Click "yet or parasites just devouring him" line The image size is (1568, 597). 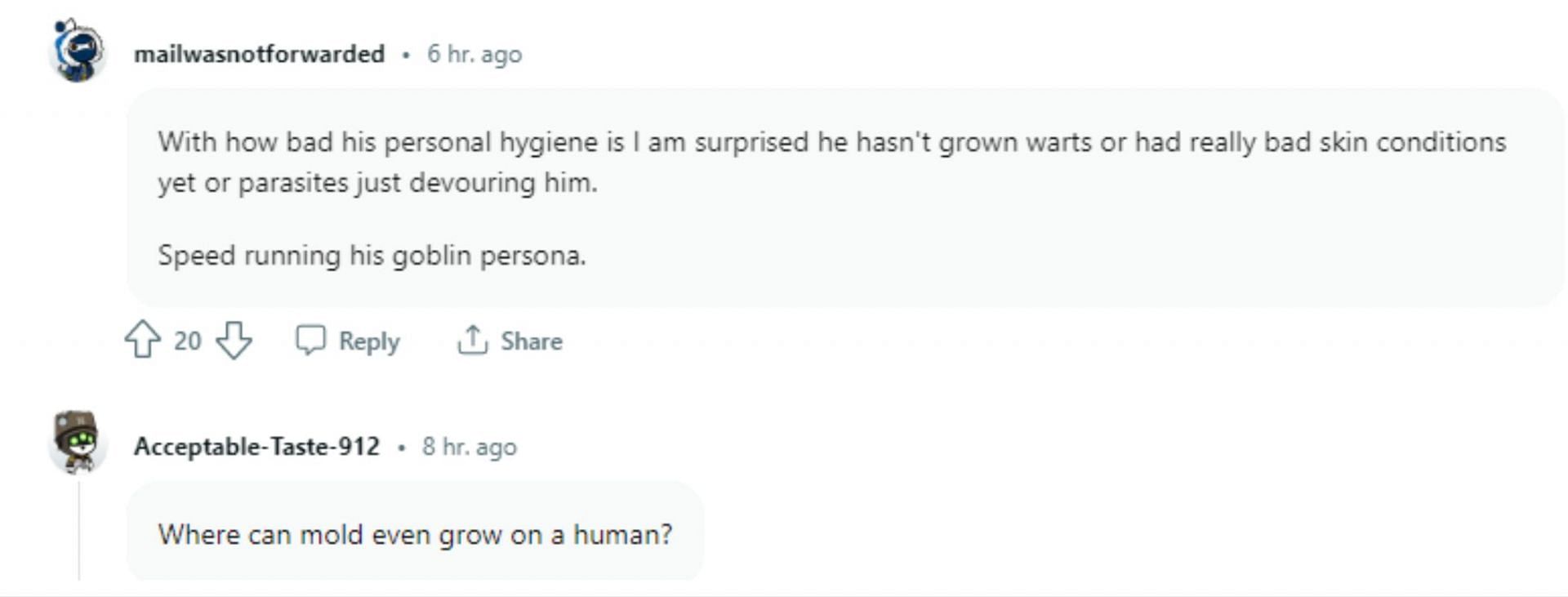377,183
